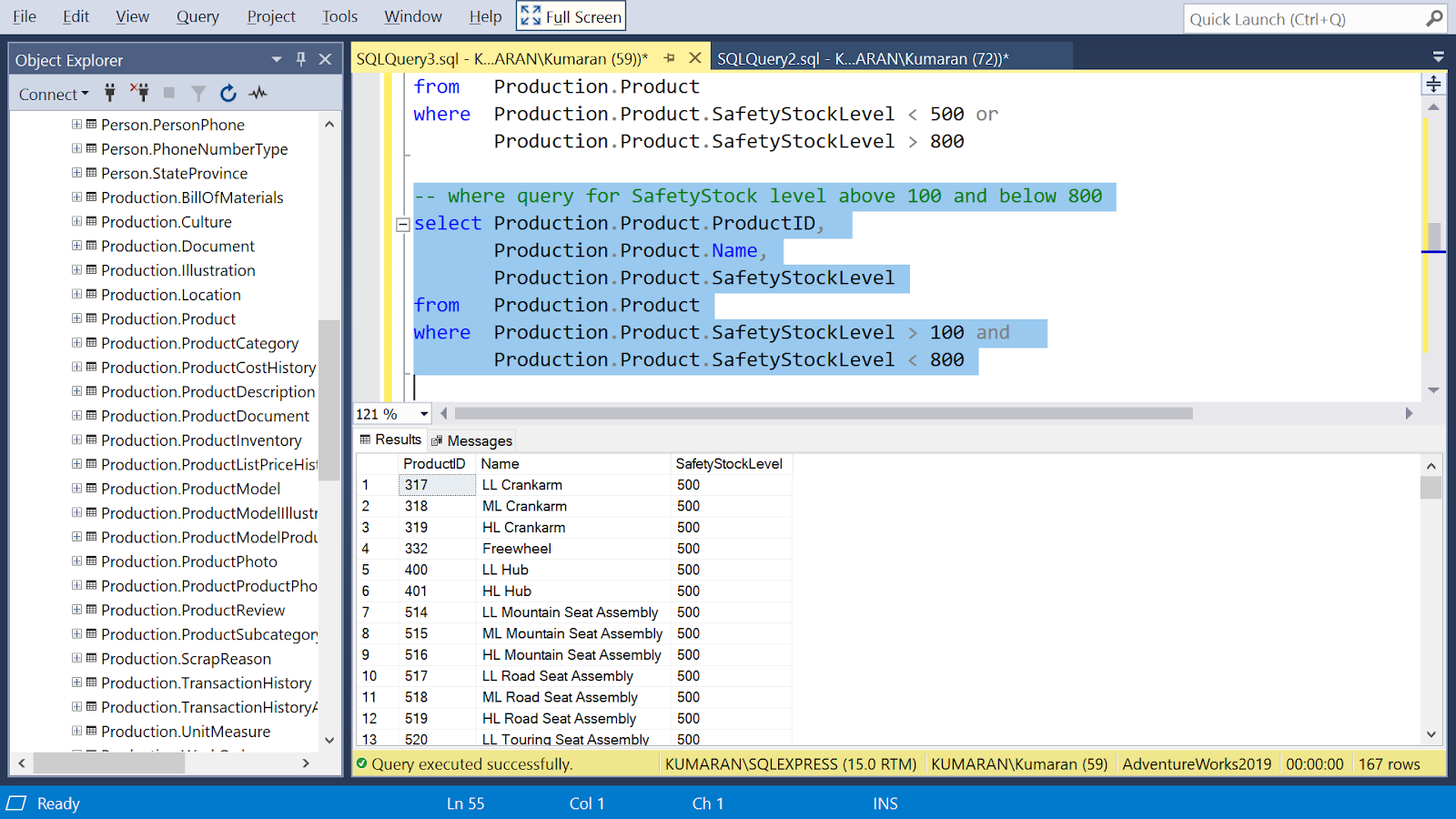The height and width of the screenshot is (819, 1456).
Task: Expand the Production.UnitMeasure node
Action: tap(76, 731)
